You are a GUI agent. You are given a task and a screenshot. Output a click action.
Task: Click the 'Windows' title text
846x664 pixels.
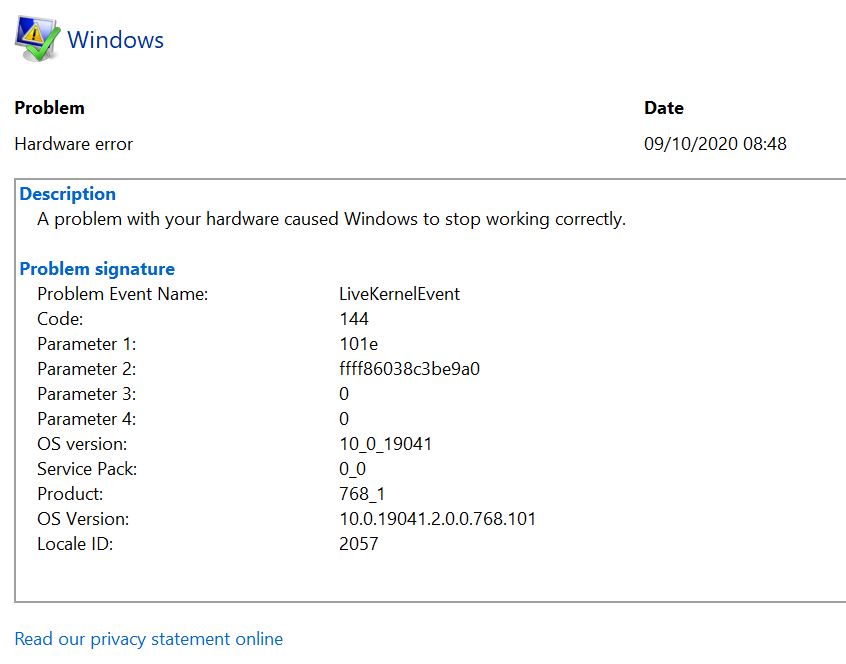tap(115, 40)
